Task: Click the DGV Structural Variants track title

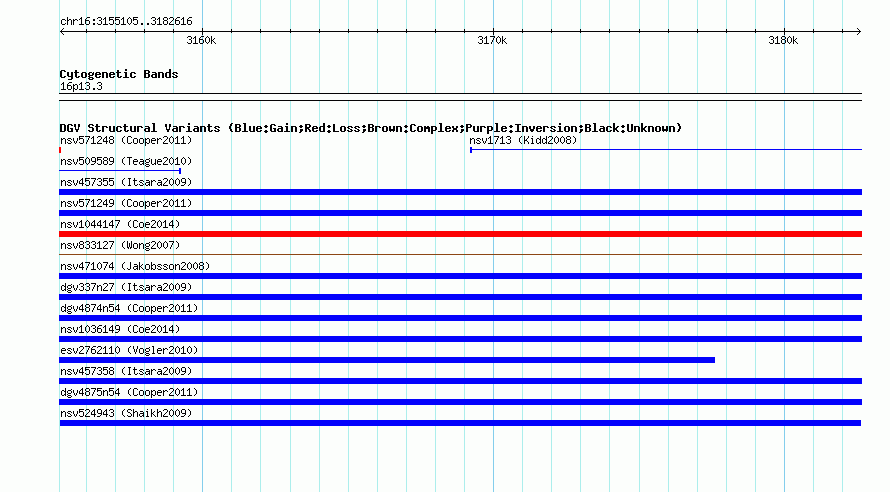Action: (371, 128)
